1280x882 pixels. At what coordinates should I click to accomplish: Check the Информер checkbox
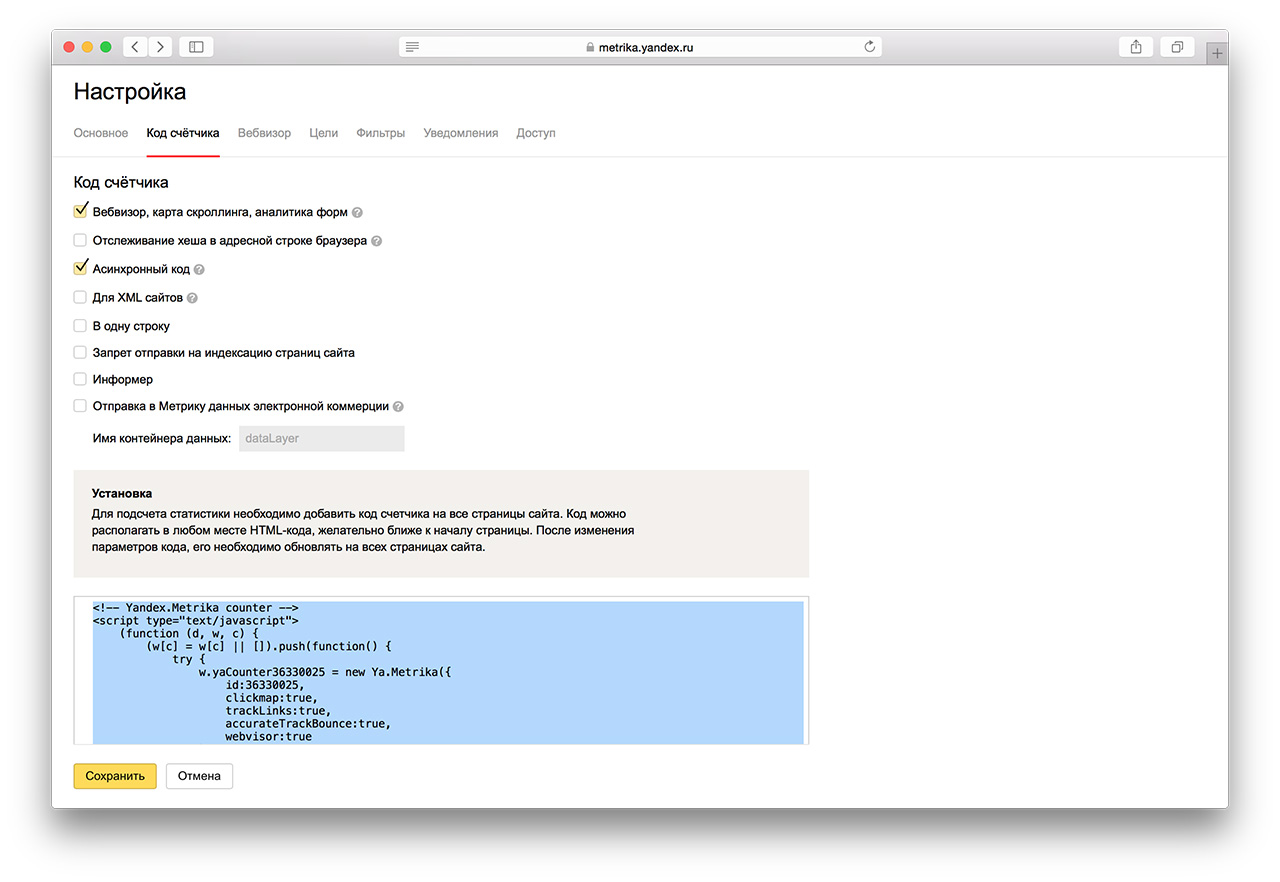click(80, 380)
